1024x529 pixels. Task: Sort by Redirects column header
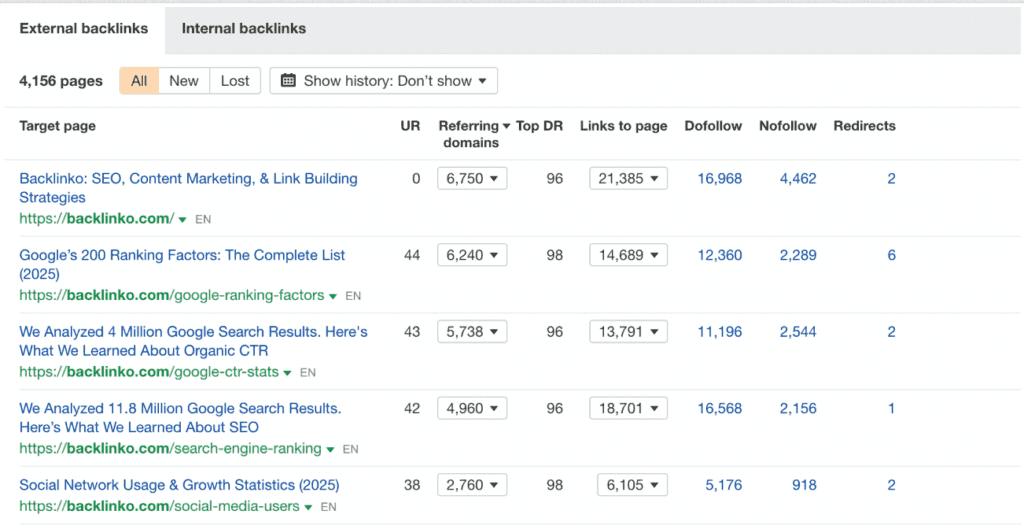[x=865, y=126]
